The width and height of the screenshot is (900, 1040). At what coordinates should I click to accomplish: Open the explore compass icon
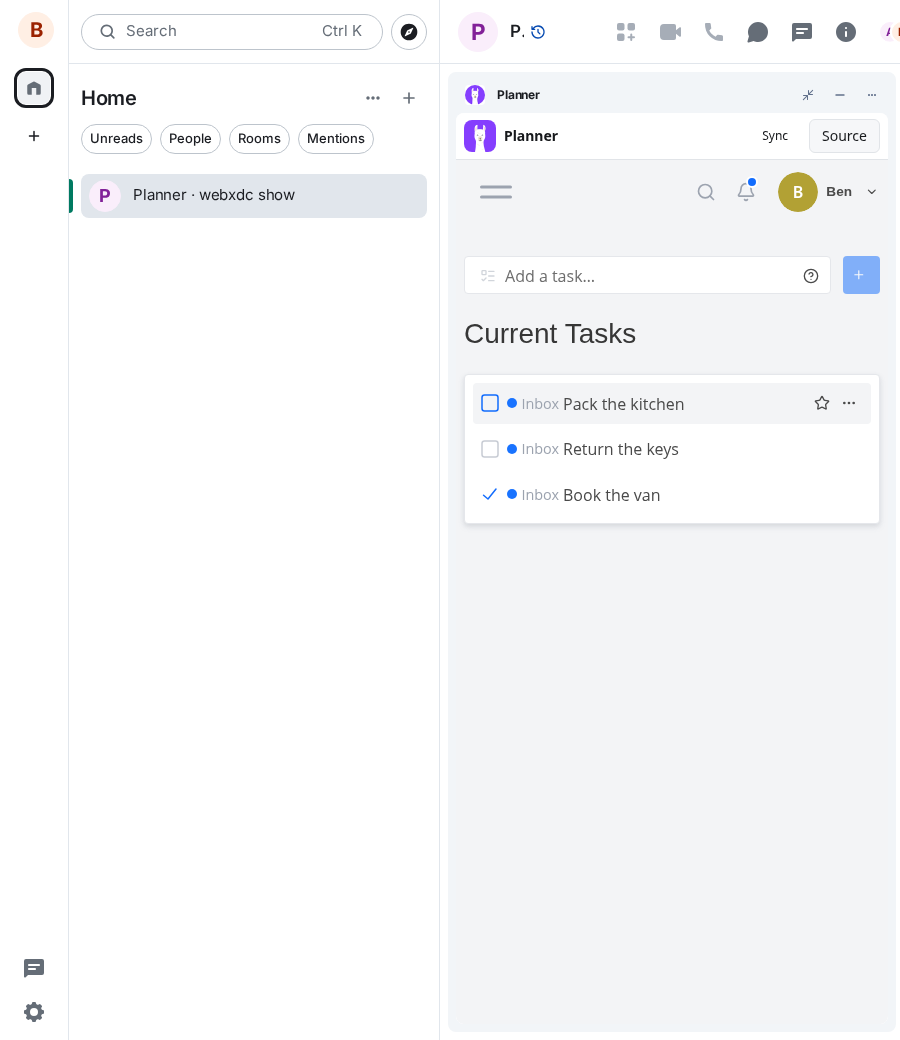point(409,32)
